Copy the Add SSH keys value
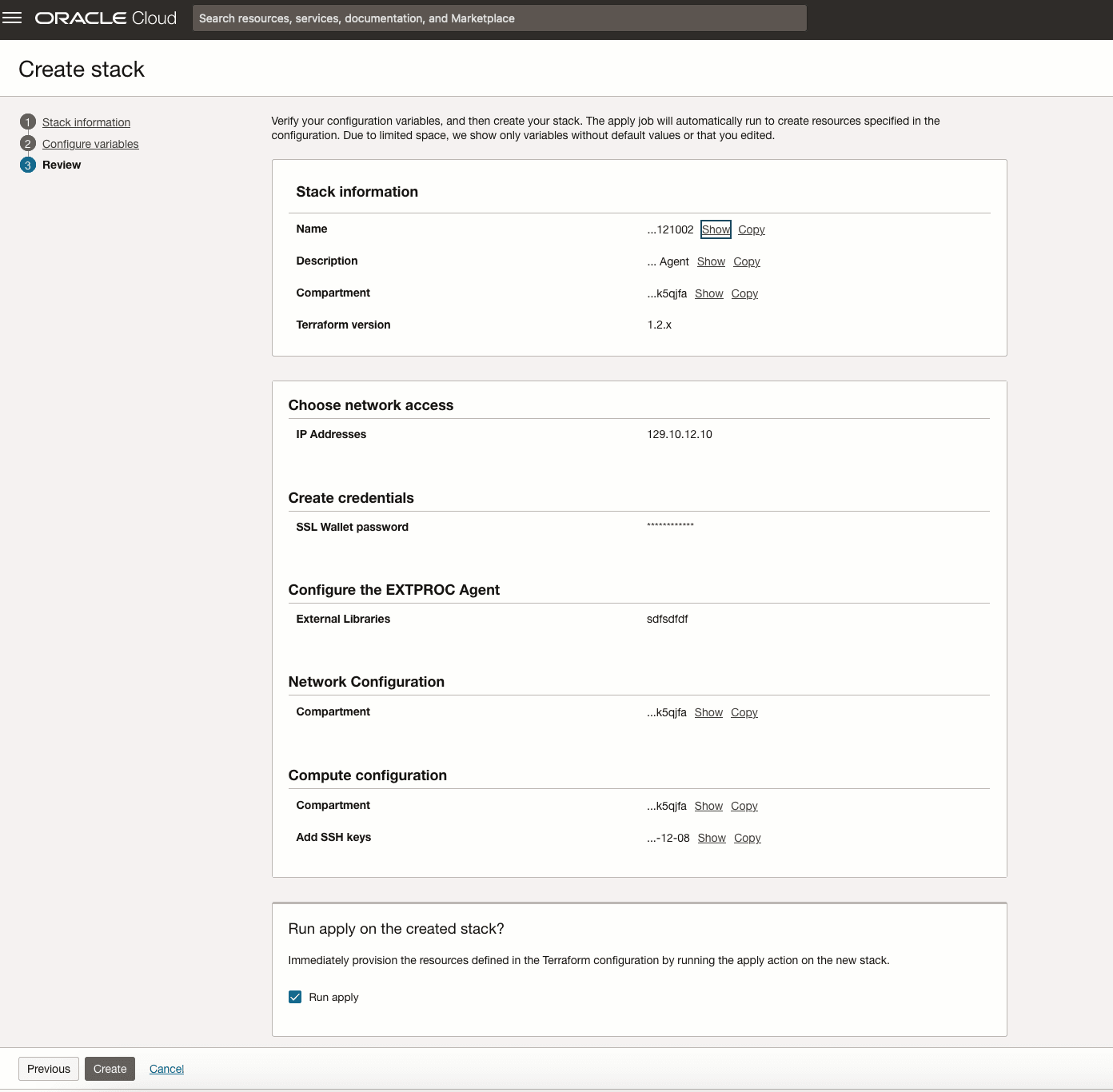This screenshot has height=1092, width=1113. 747,838
